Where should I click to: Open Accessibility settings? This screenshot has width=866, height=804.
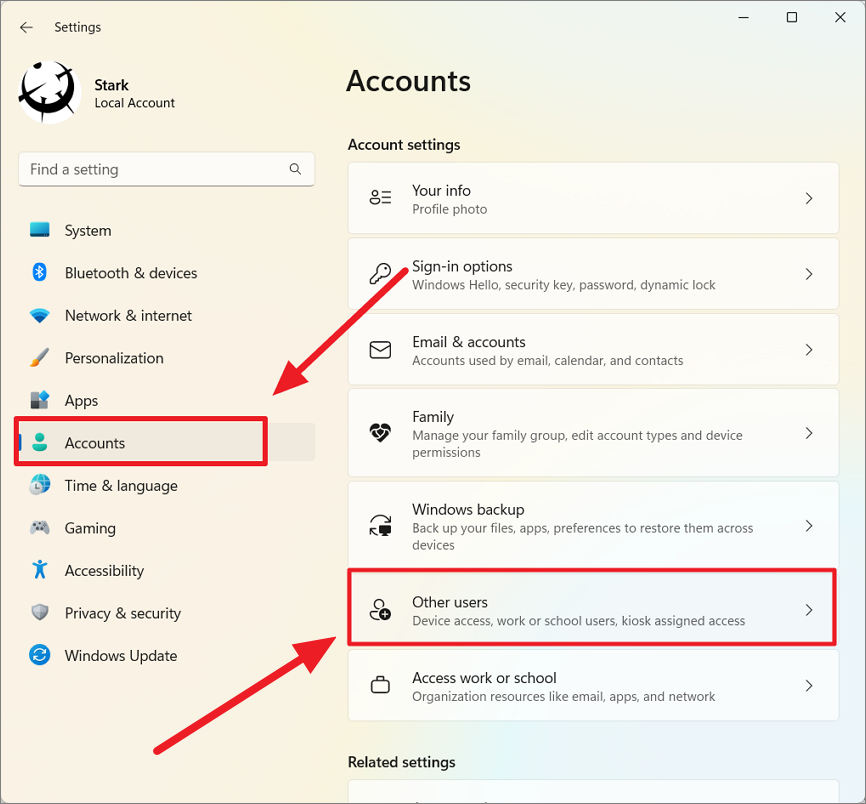pyautogui.click(x=166, y=570)
